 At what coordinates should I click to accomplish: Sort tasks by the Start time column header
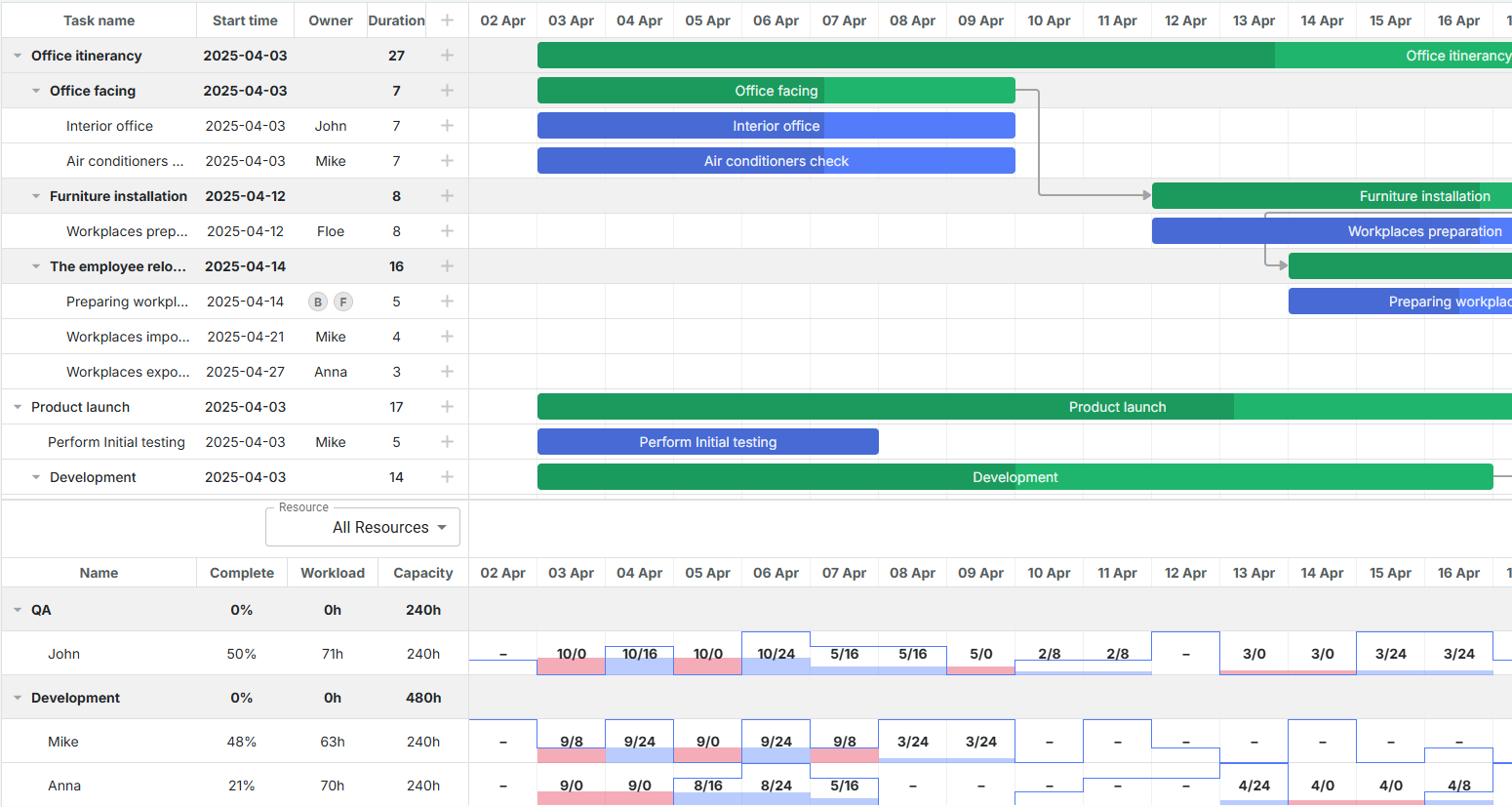(245, 20)
